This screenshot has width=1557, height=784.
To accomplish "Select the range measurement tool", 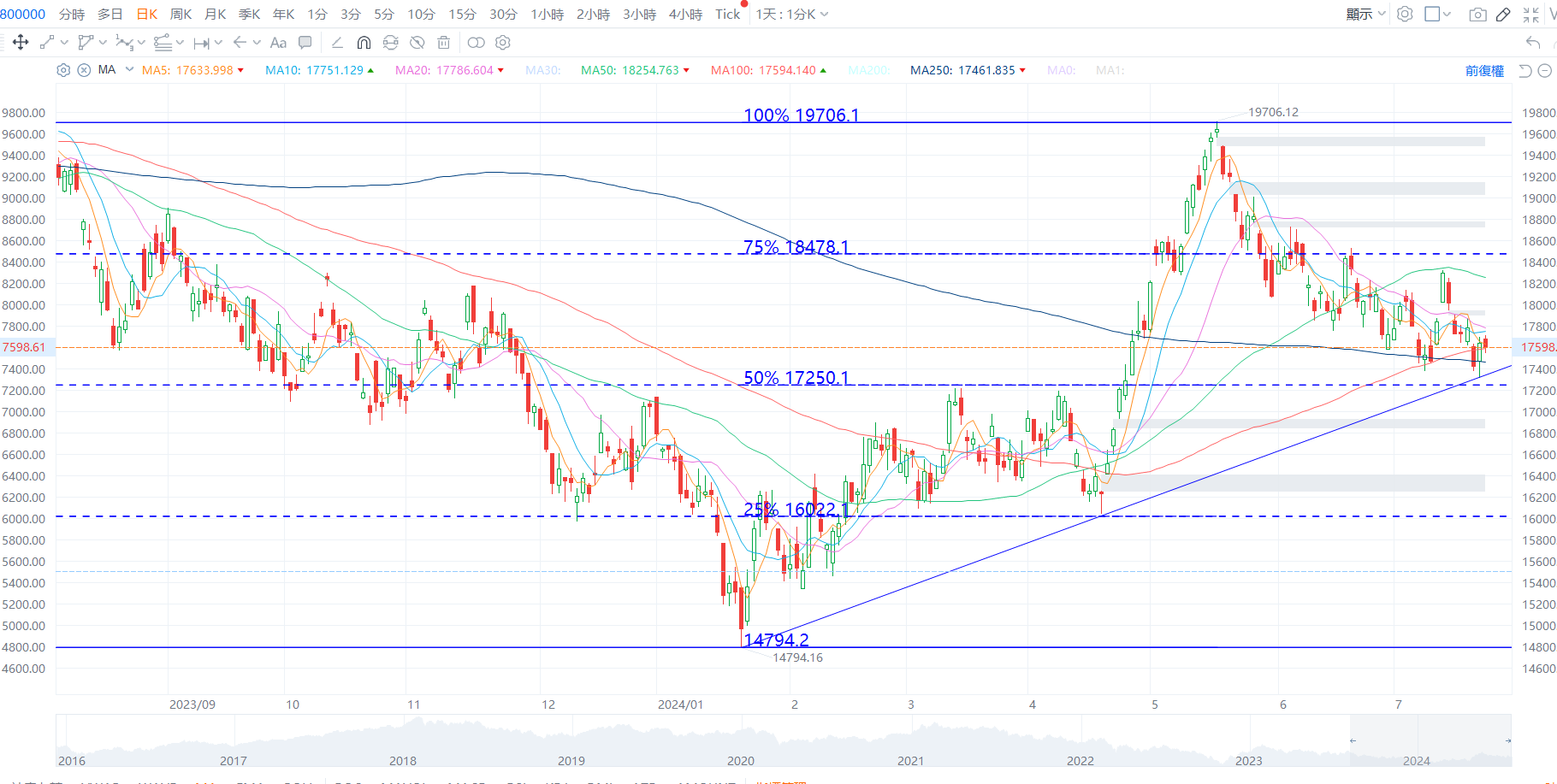I will point(202,43).
